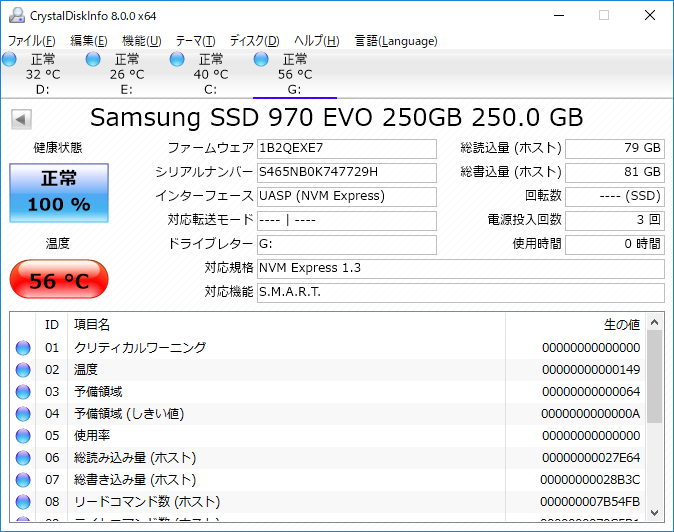Select the リードコマンド数 (ホスト) row name

[x=147, y=502]
